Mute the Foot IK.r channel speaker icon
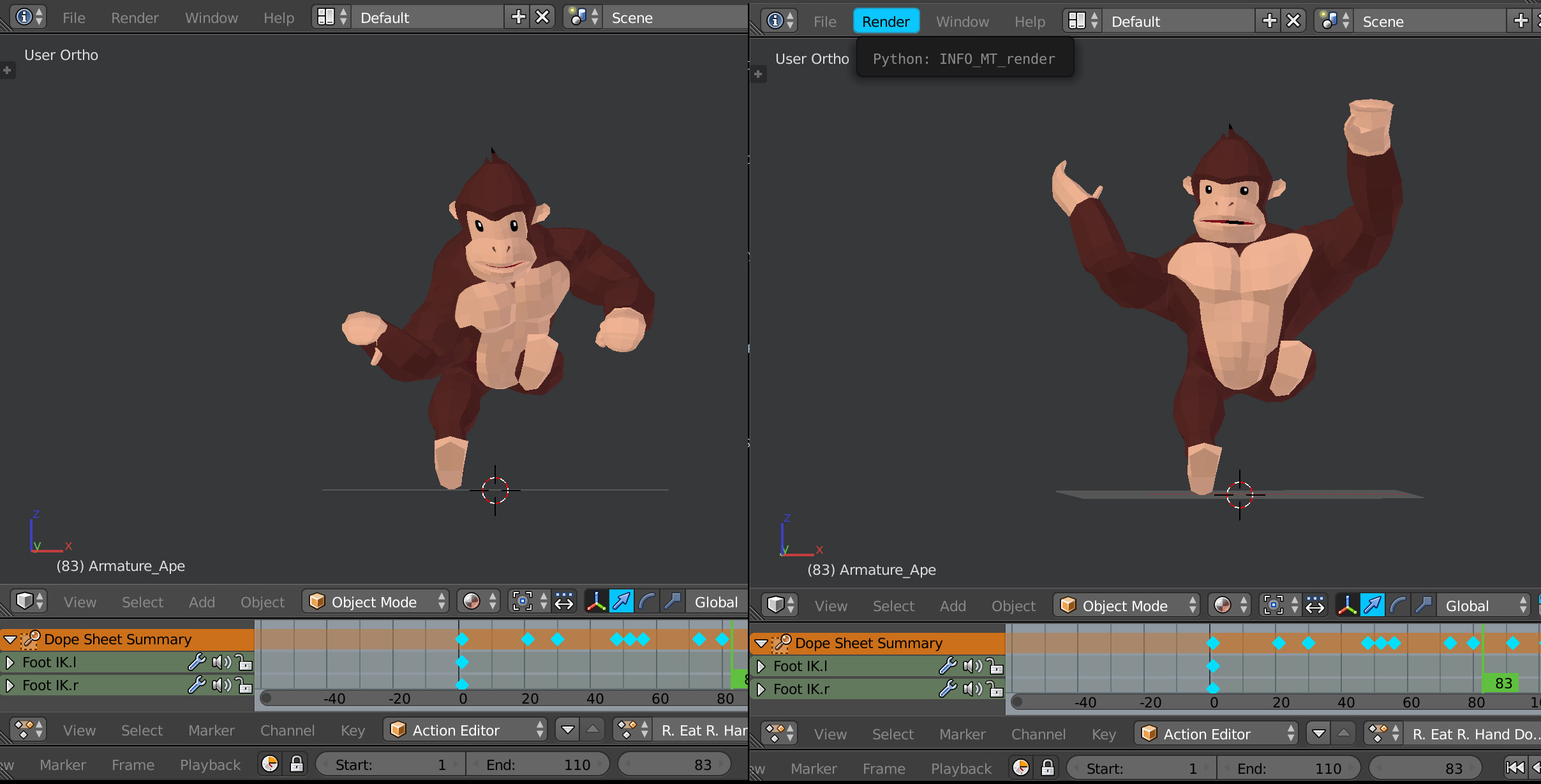The image size is (1541, 784). click(221, 686)
